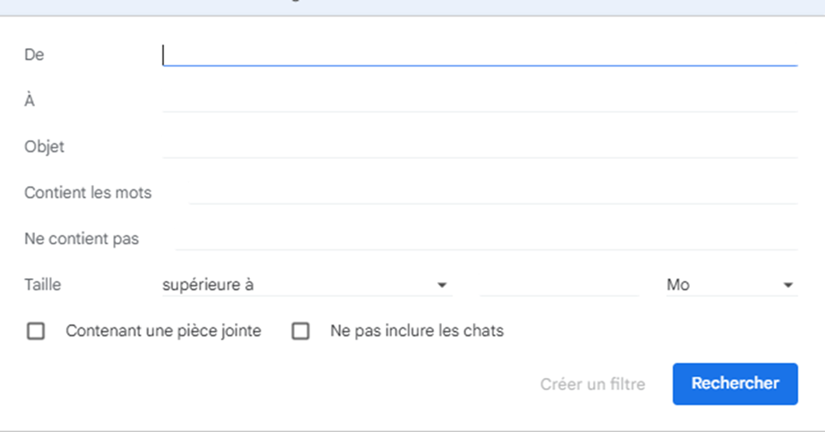Focus the À recipient input field

480,100
